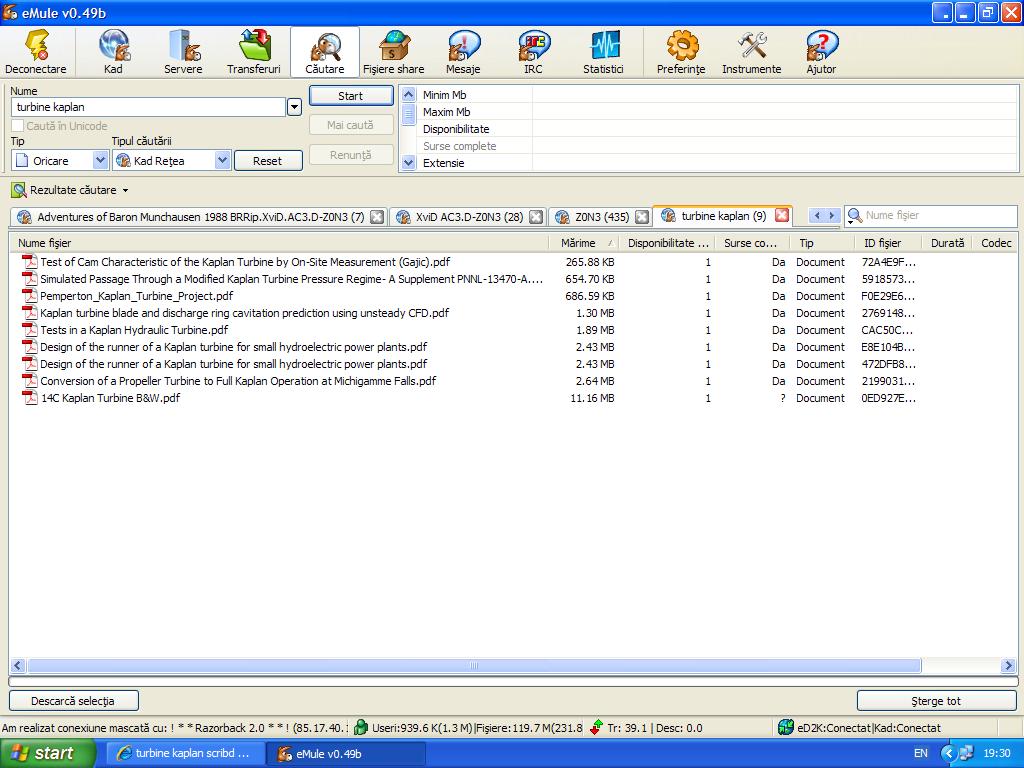Select the turbine kaplan (9) tab
The image size is (1024, 768).
coord(723,216)
